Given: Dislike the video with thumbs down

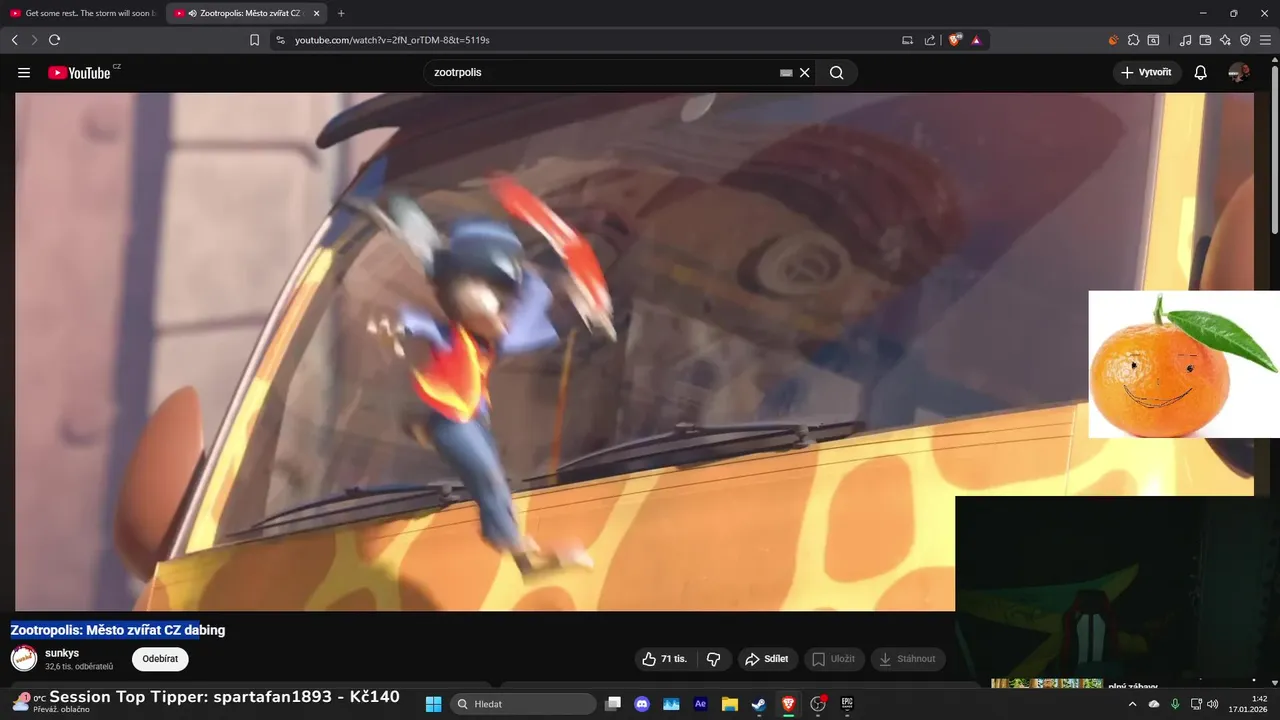Looking at the screenshot, I should [713, 659].
